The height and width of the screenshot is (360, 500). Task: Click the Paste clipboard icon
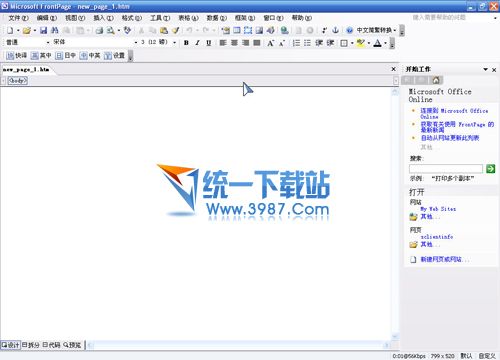164,30
